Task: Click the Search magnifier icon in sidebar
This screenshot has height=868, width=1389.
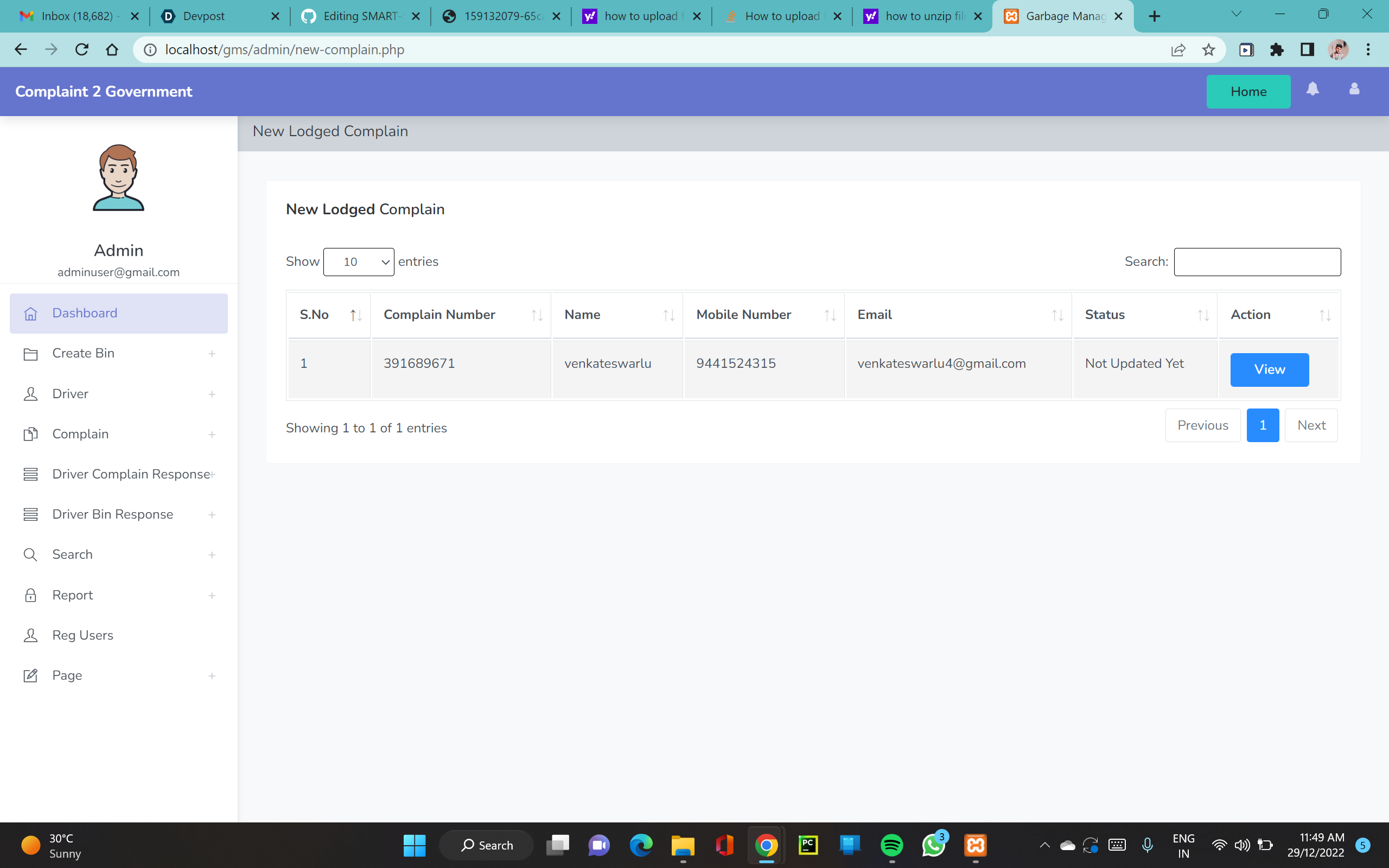Action: point(31,554)
